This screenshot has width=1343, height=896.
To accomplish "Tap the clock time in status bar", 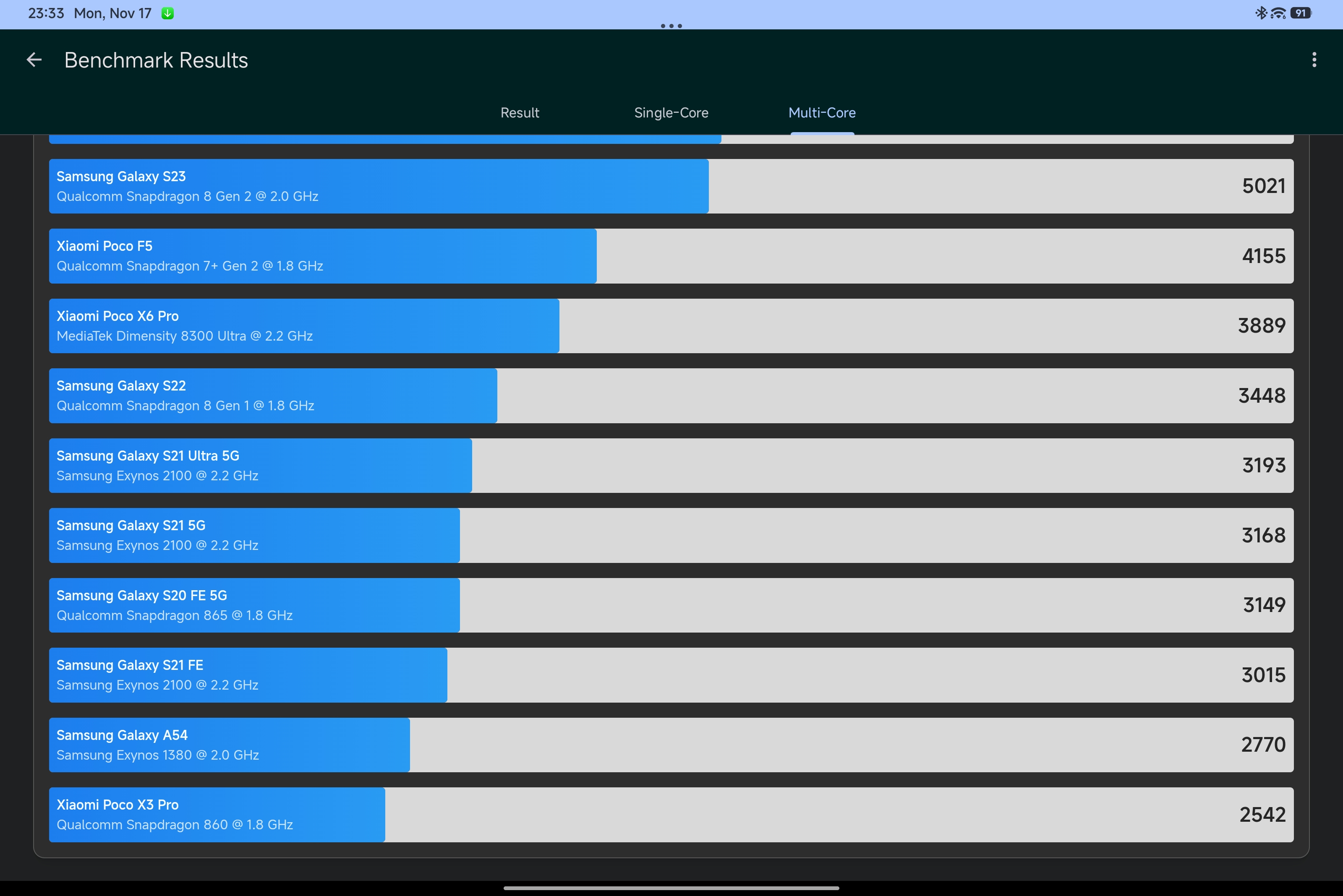I will 46,13.
